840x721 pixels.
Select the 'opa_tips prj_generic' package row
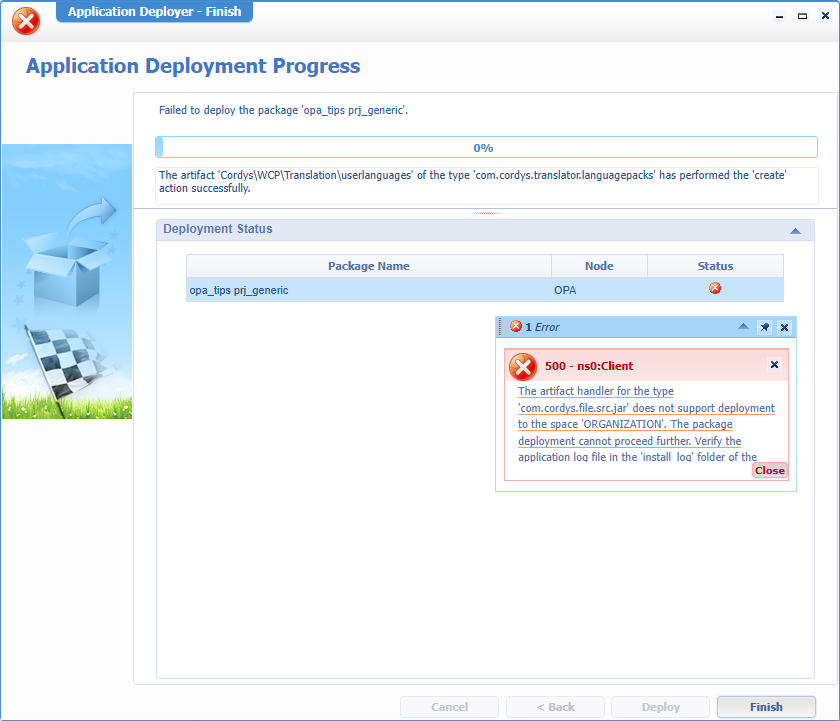click(x=368, y=290)
